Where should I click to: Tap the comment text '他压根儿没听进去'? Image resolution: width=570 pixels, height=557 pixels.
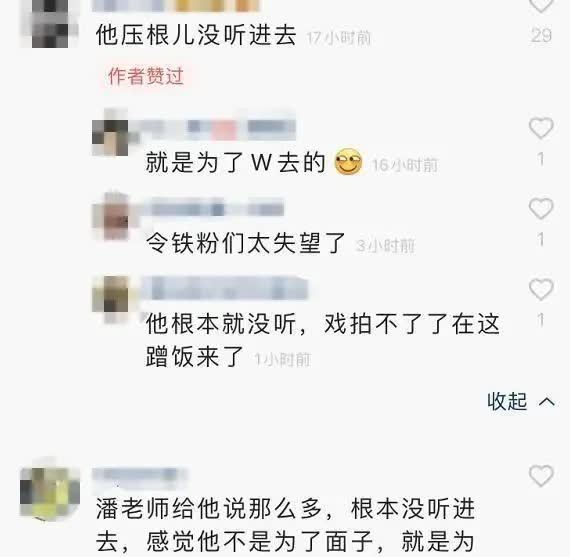coord(196,35)
